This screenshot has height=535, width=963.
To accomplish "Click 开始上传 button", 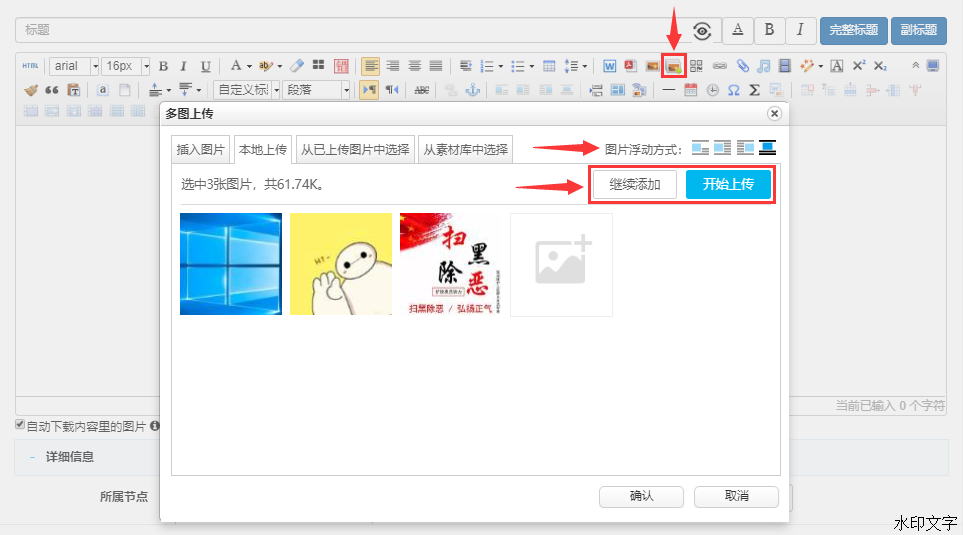I will click(728, 184).
